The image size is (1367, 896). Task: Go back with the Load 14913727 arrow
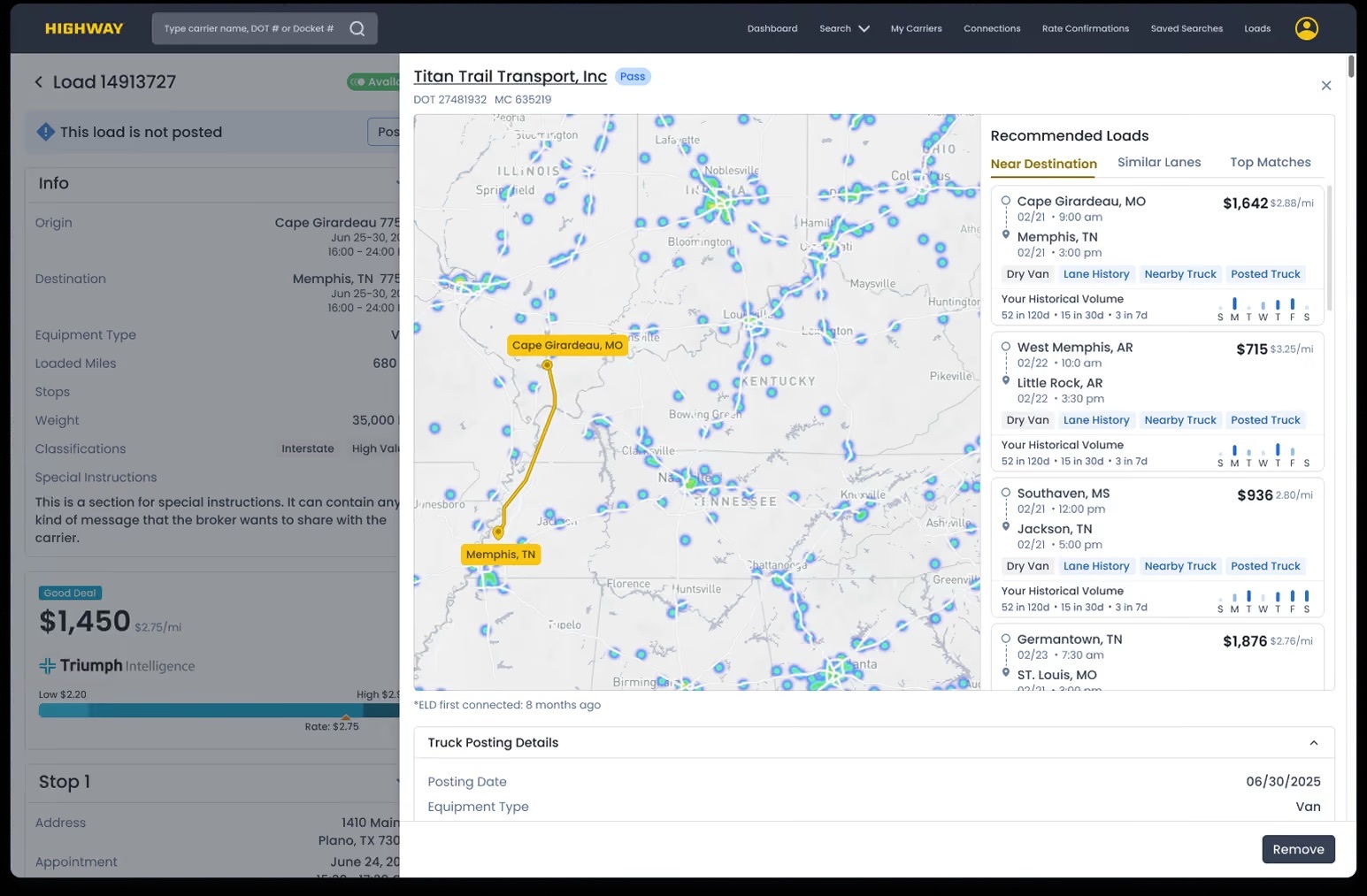point(38,82)
